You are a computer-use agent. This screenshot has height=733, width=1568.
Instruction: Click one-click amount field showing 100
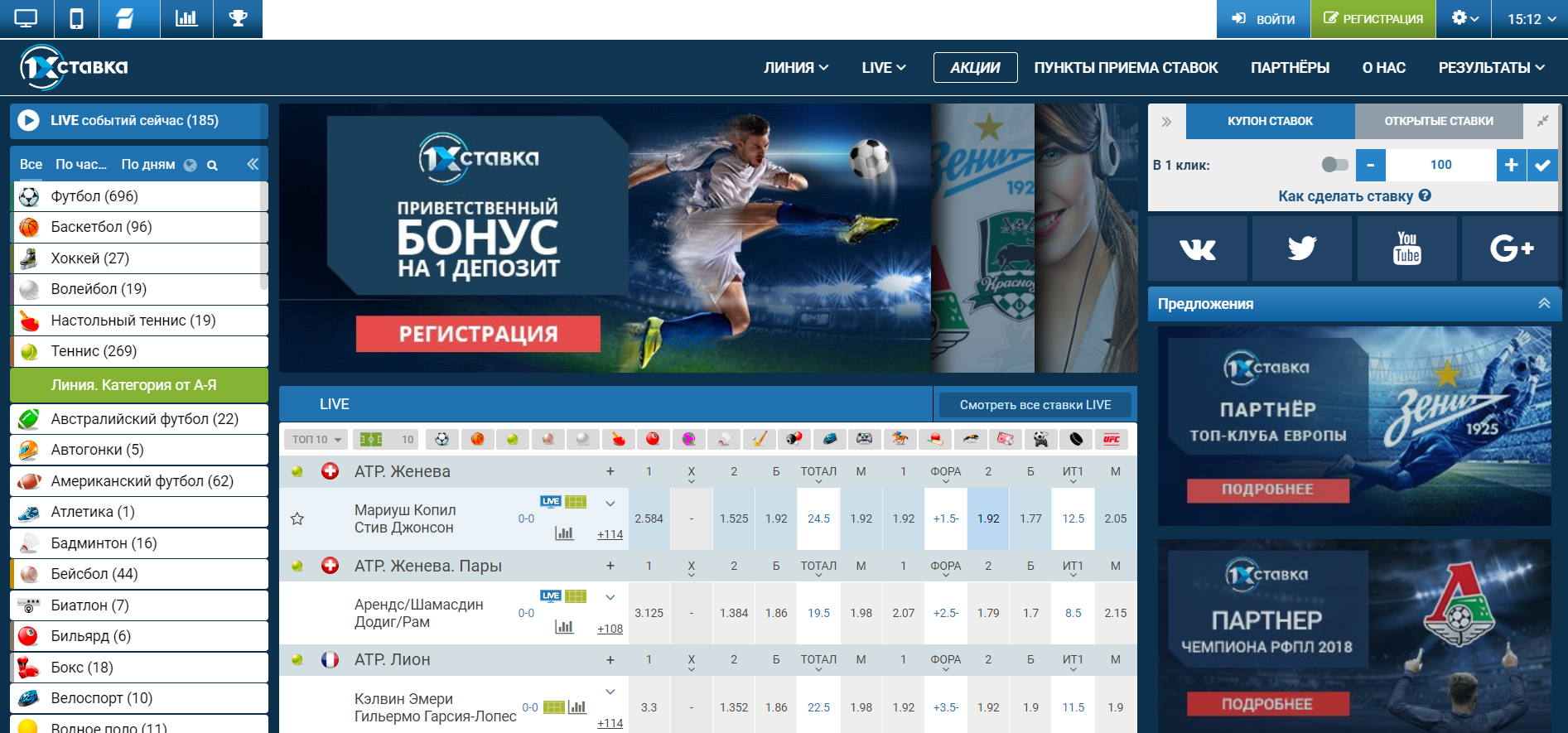(x=1440, y=165)
